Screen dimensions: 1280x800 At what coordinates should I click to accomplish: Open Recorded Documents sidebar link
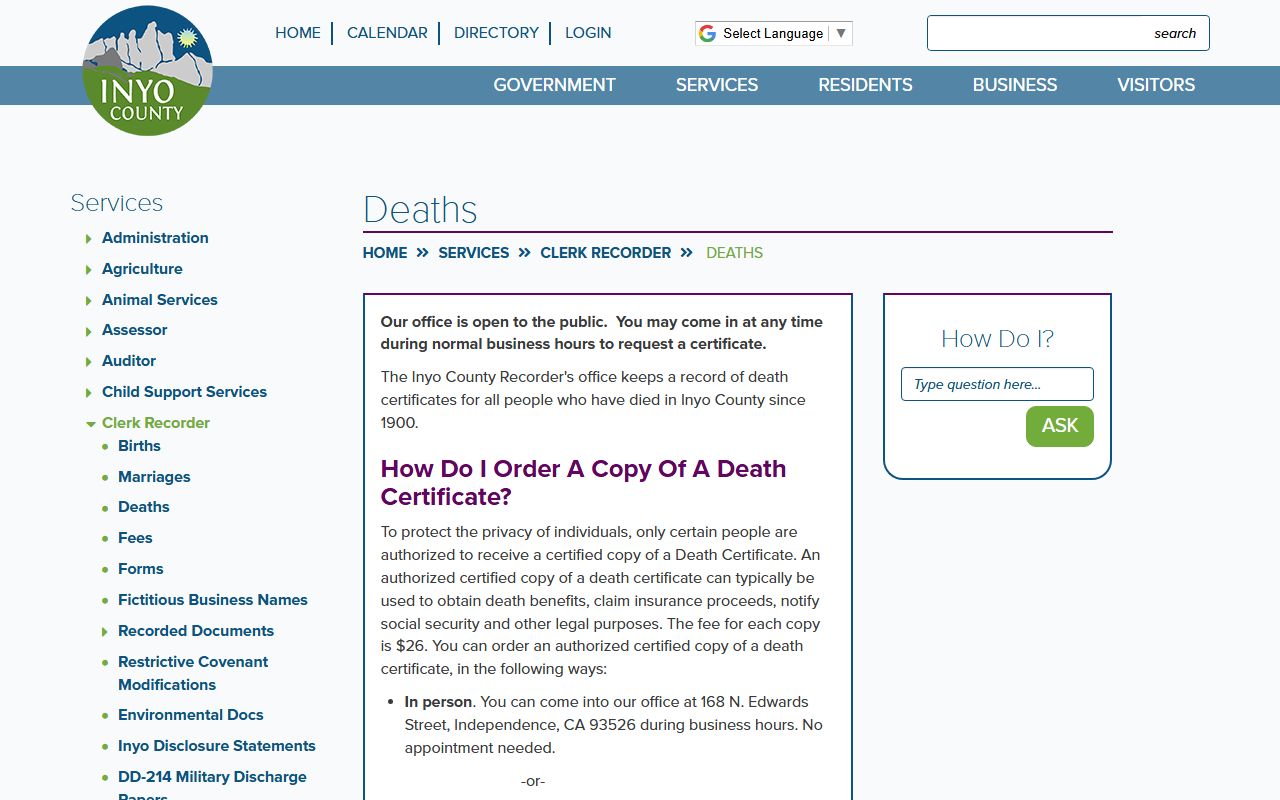[x=196, y=631]
